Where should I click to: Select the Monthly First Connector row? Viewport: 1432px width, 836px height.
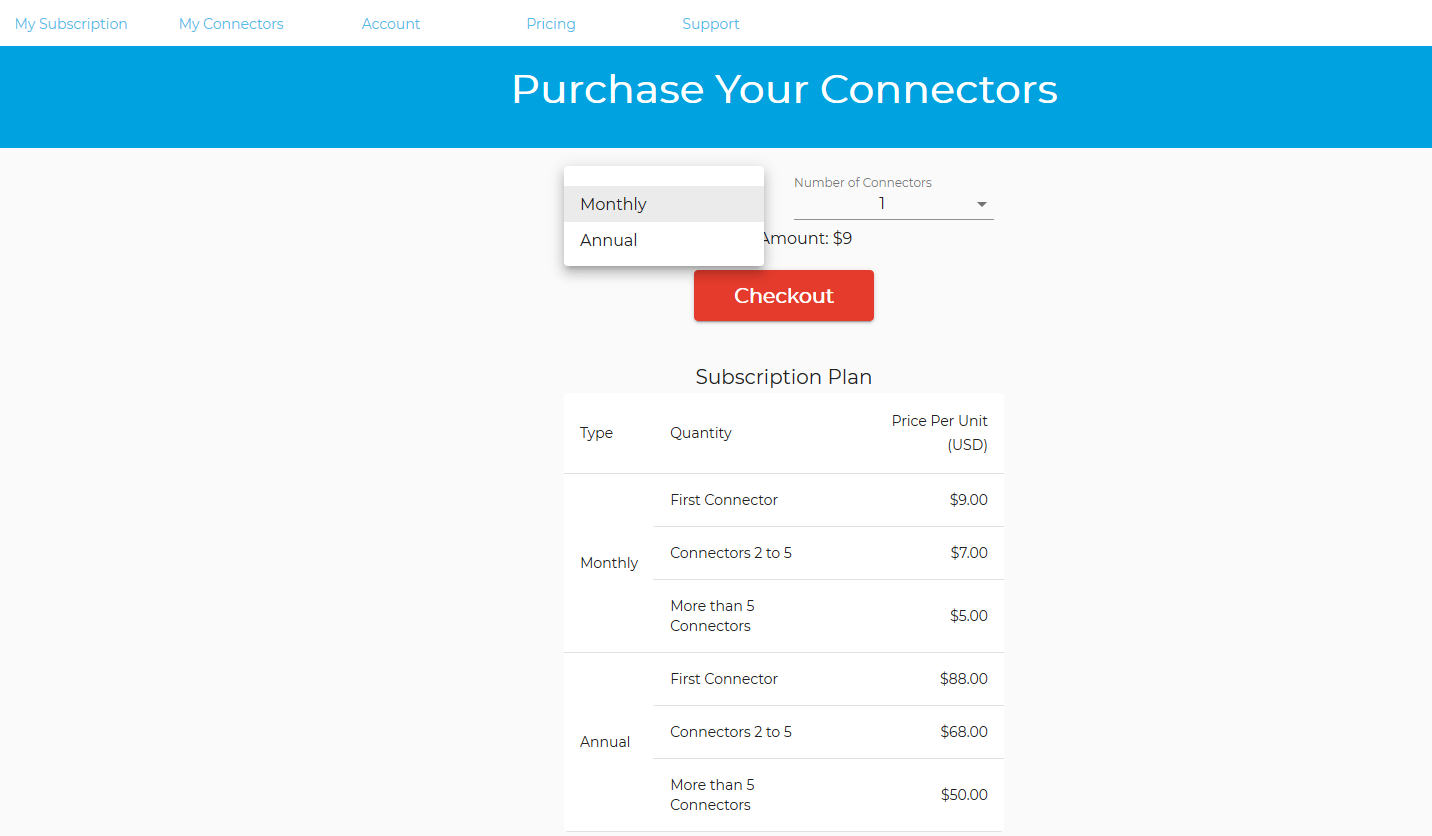829,500
